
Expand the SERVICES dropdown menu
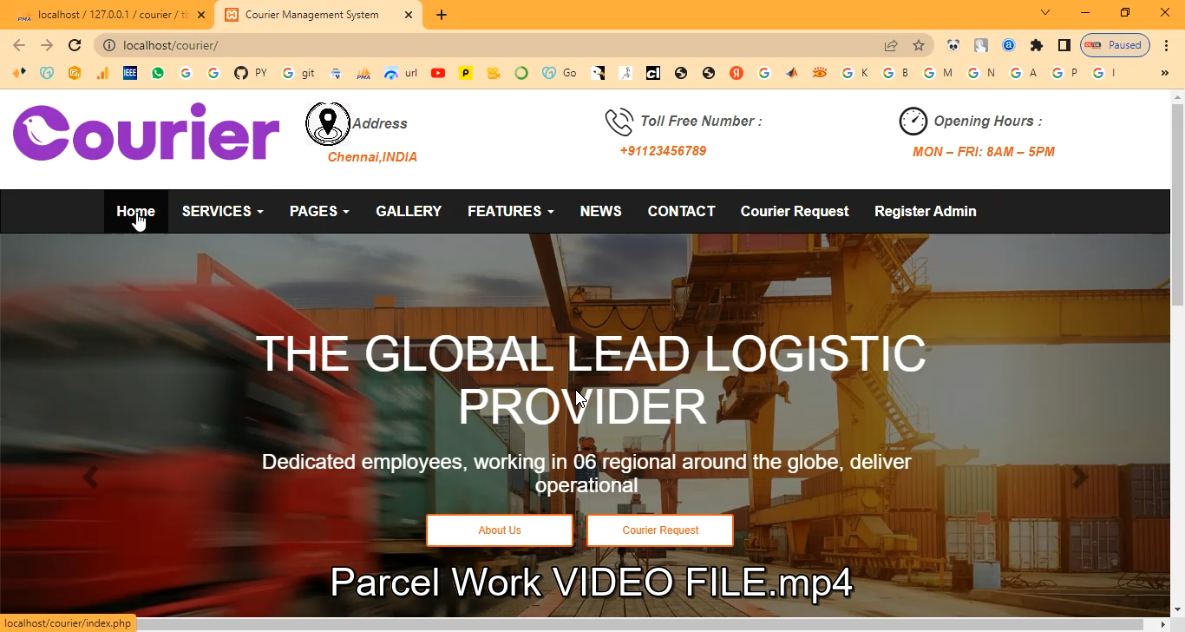tap(222, 212)
